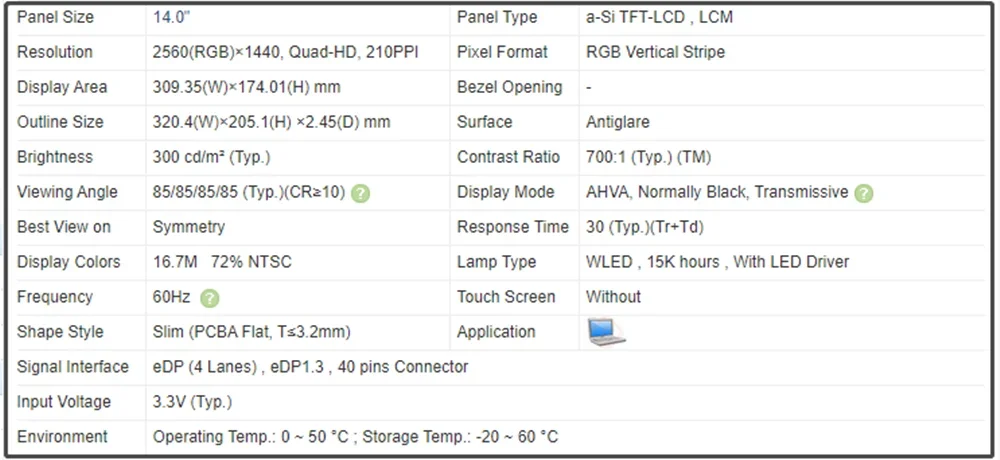Viewport: 1000px width, 460px height.
Task: Click the help icon beside Viewing Angle value
Action: [361, 193]
